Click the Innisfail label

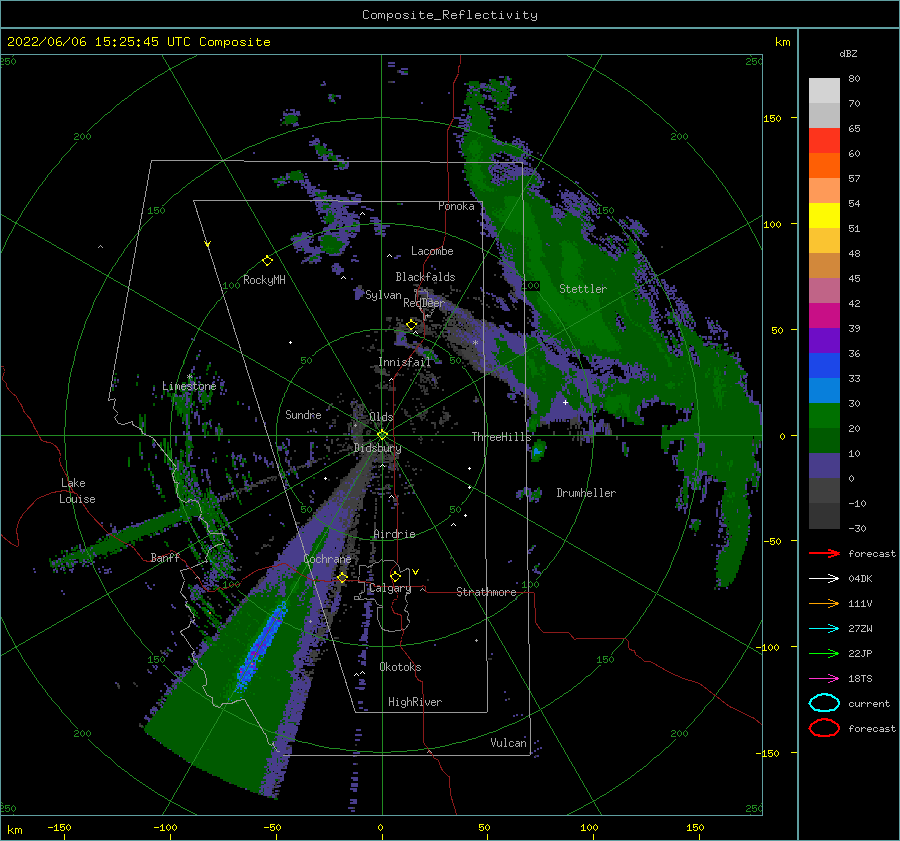[404, 362]
